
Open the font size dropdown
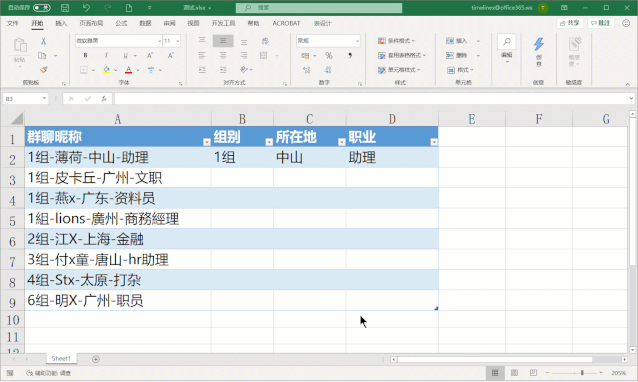(177, 41)
